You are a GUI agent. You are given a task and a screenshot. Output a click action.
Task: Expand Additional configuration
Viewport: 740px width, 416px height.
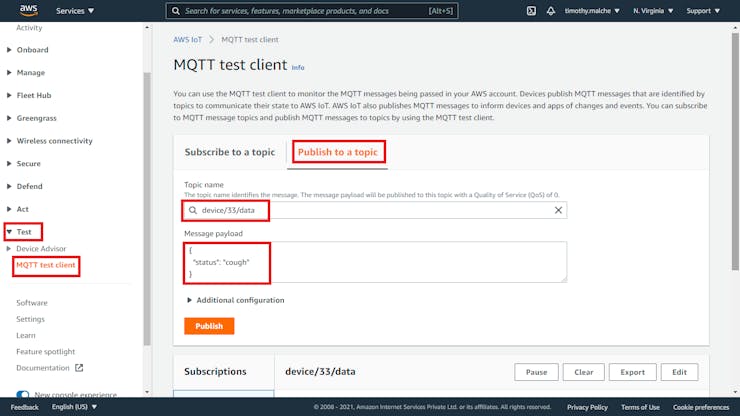tap(235, 300)
